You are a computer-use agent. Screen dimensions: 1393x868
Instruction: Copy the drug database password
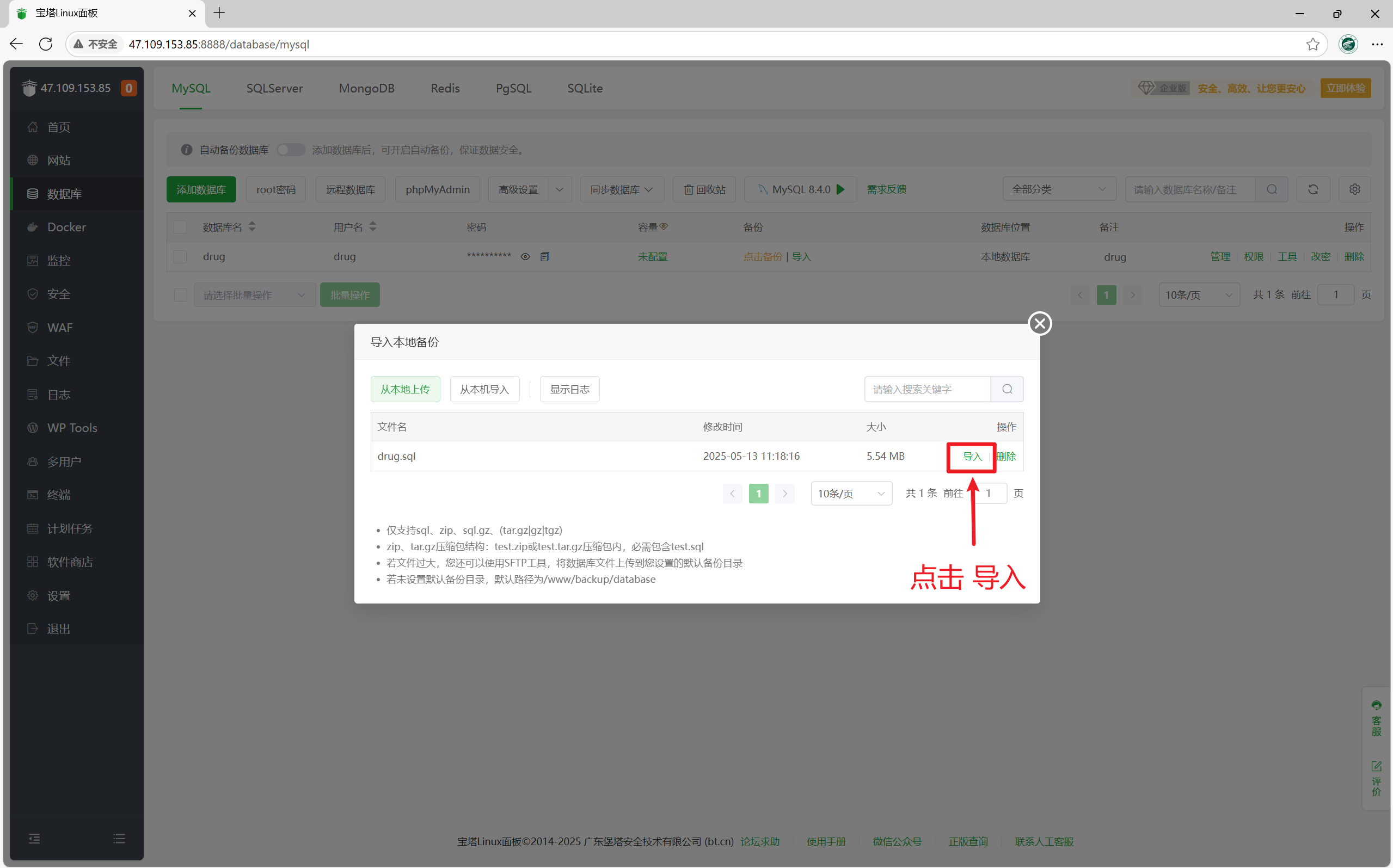(x=544, y=257)
